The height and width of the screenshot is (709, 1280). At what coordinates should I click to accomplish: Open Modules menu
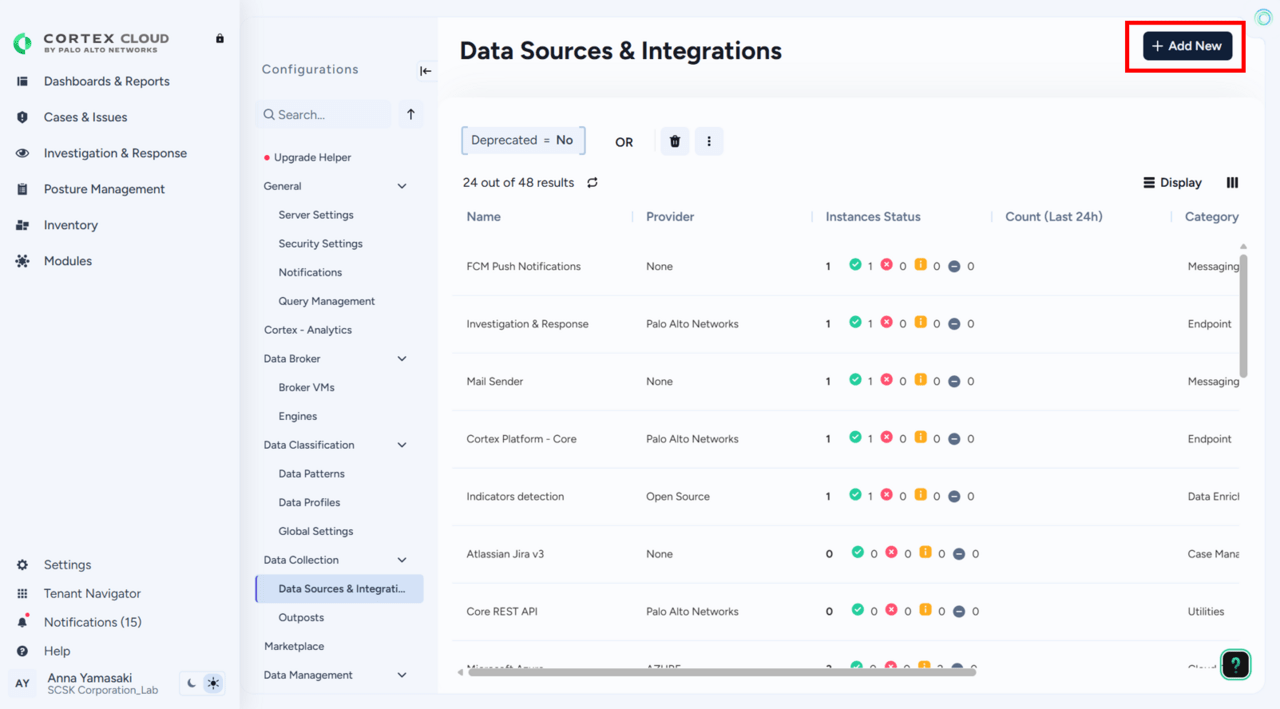(67, 261)
